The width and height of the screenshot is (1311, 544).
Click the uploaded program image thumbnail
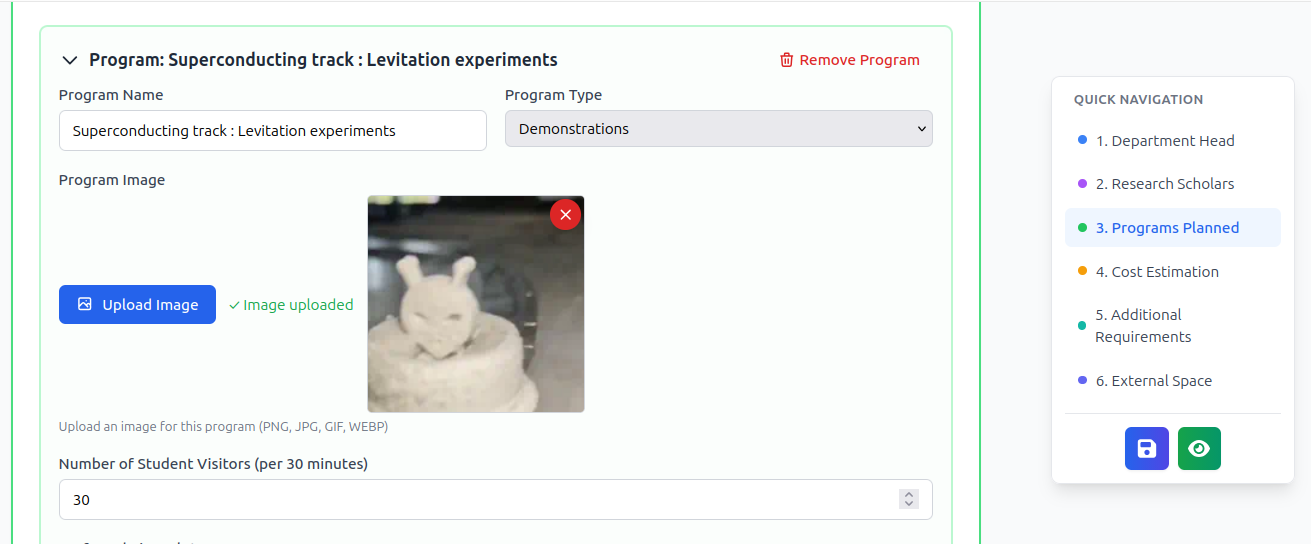click(x=475, y=320)
